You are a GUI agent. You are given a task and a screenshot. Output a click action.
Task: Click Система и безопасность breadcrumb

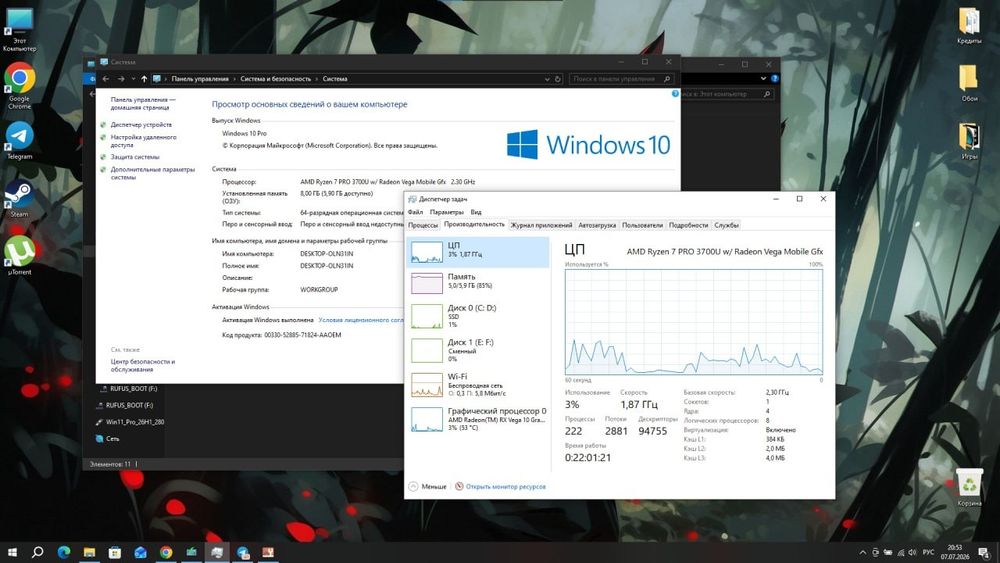pyautogui.click(x=276, y=79)
